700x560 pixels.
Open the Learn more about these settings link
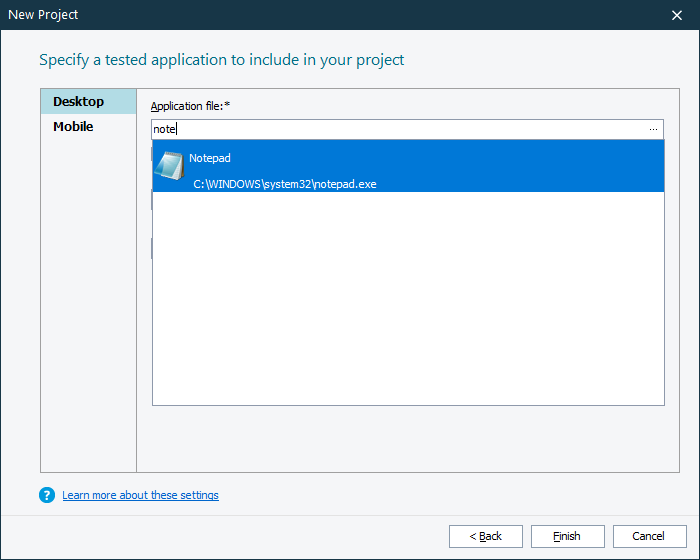click(x=140, y=495)
